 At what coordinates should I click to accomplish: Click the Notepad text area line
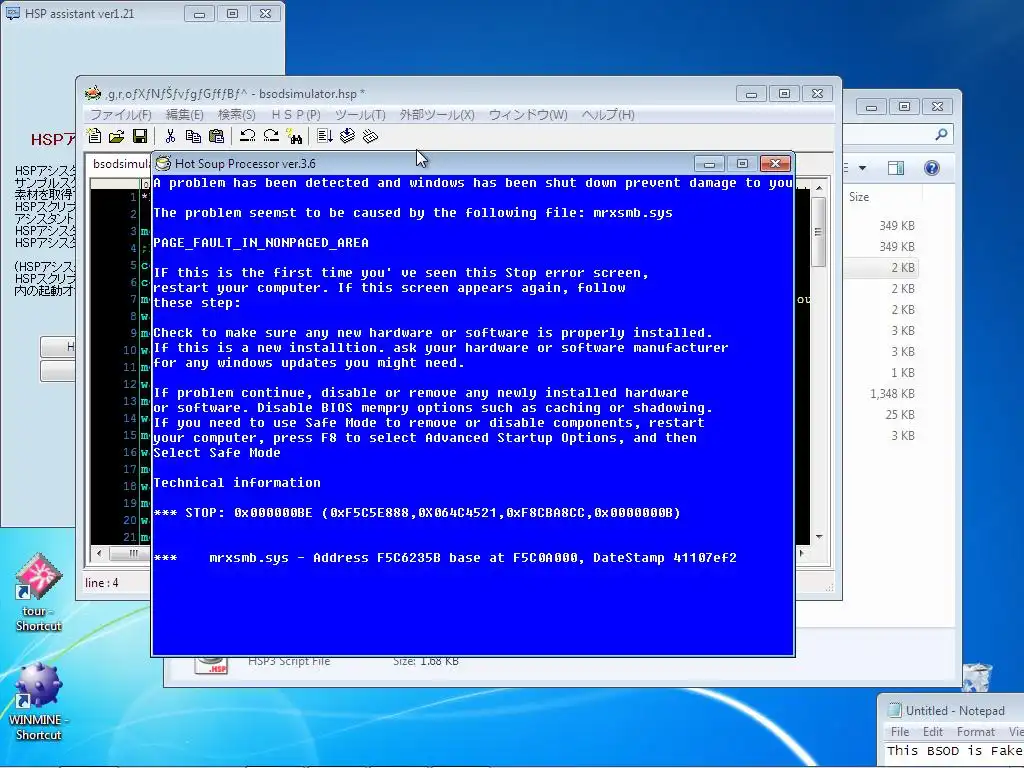coord(954,751)
